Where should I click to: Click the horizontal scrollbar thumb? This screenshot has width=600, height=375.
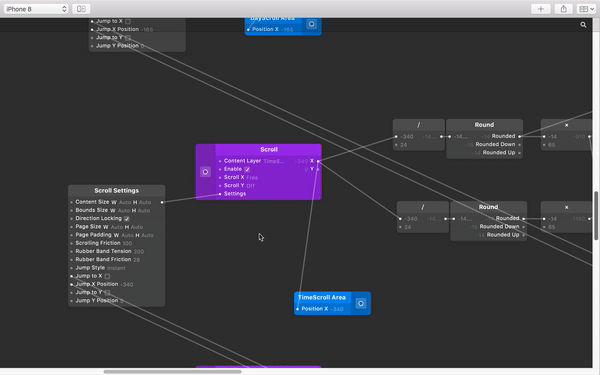(x=172, y=372)
